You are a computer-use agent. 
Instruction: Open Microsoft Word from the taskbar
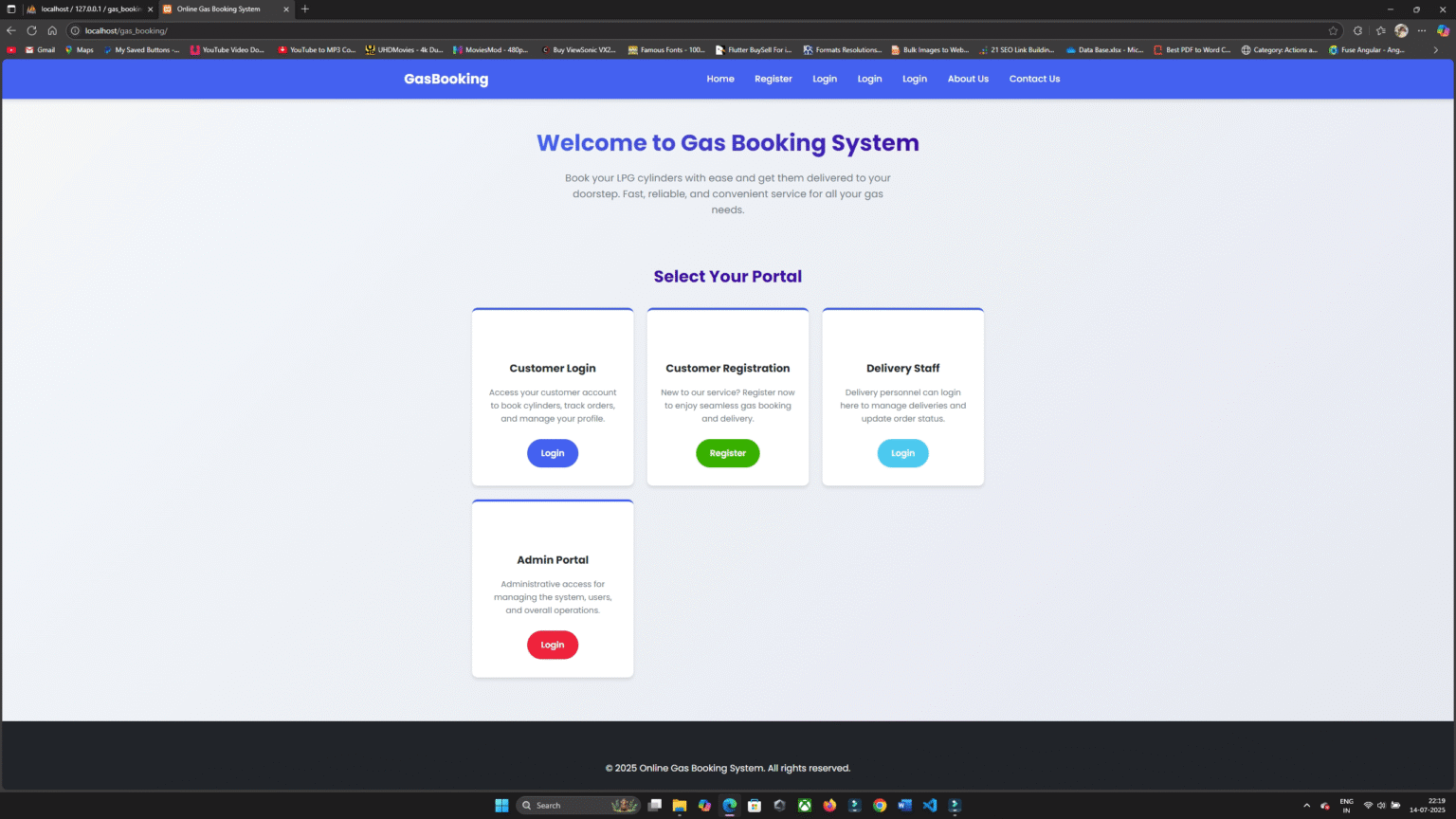click(x=904, y=805)
